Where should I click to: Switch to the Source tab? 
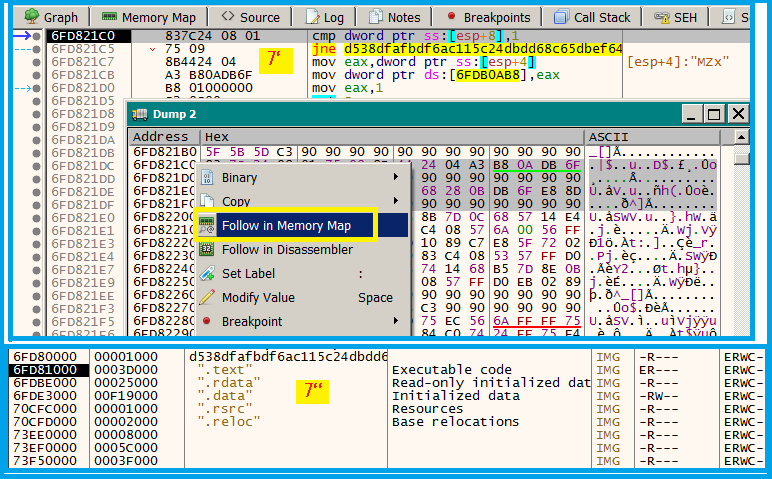click(250, 17)
